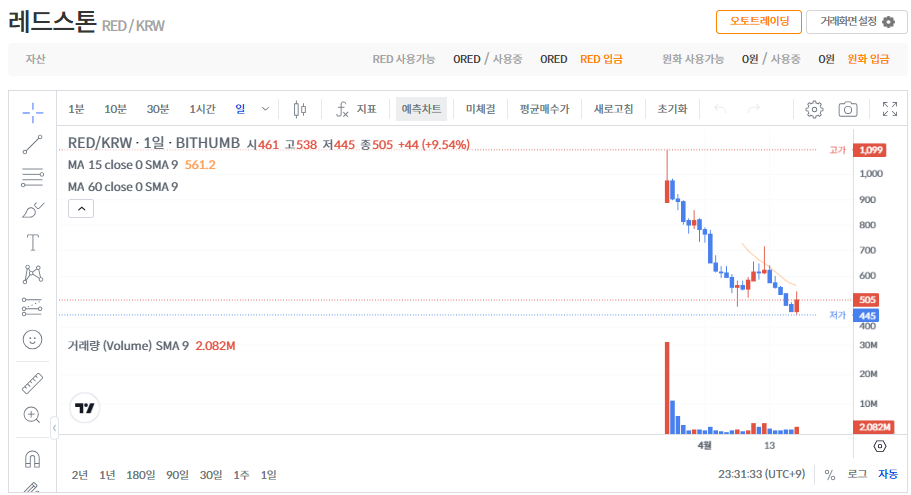
Task: Activate the zoom in tool
Action: 32,415
